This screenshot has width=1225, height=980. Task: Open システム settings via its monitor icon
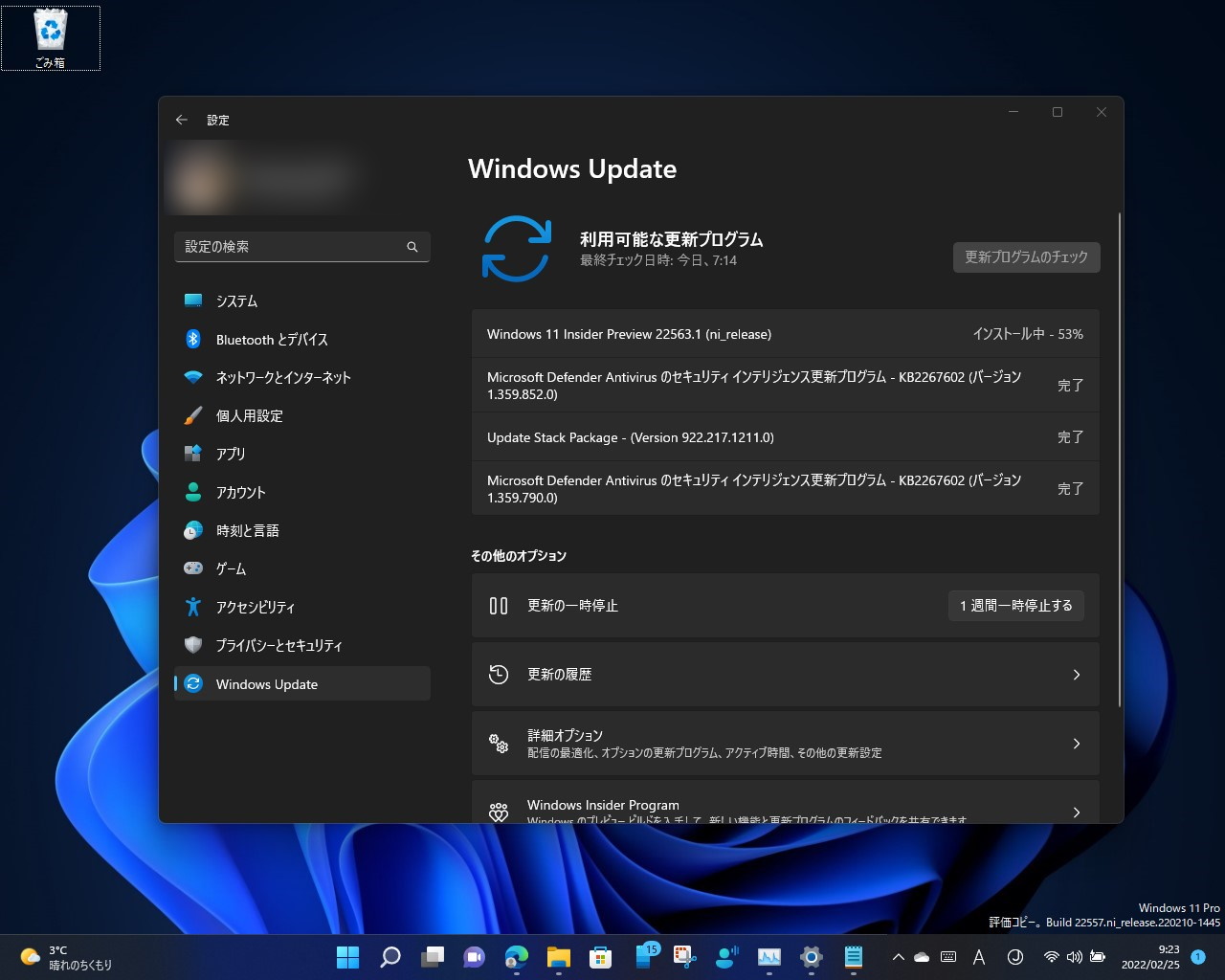click(194, 301)
